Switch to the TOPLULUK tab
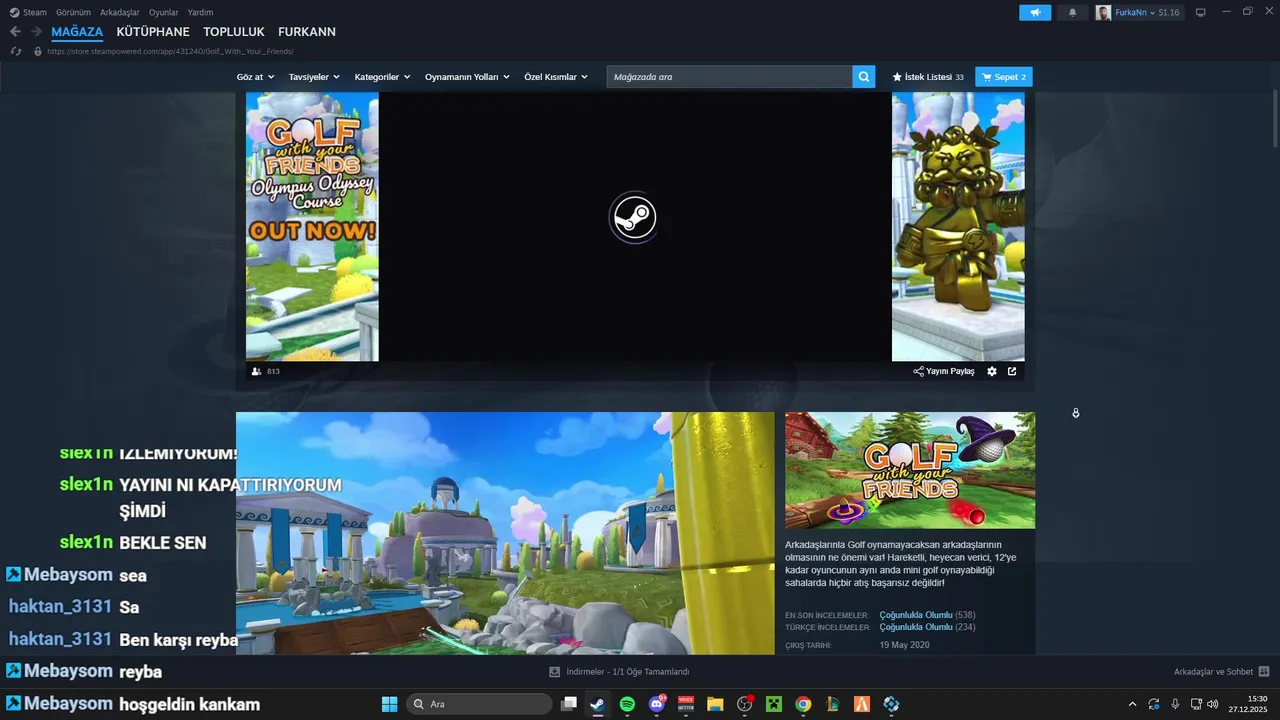Screen dimensions: 1280x720 click(234, 32)
